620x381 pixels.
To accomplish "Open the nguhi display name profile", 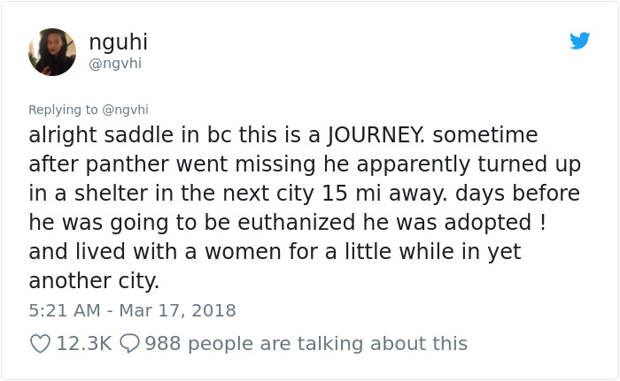I will pyautogui.click(x=118, y=41).
